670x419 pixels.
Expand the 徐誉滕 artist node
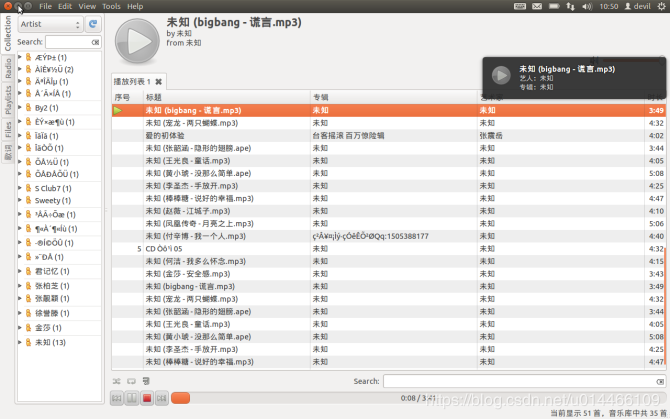pos(20,313)
